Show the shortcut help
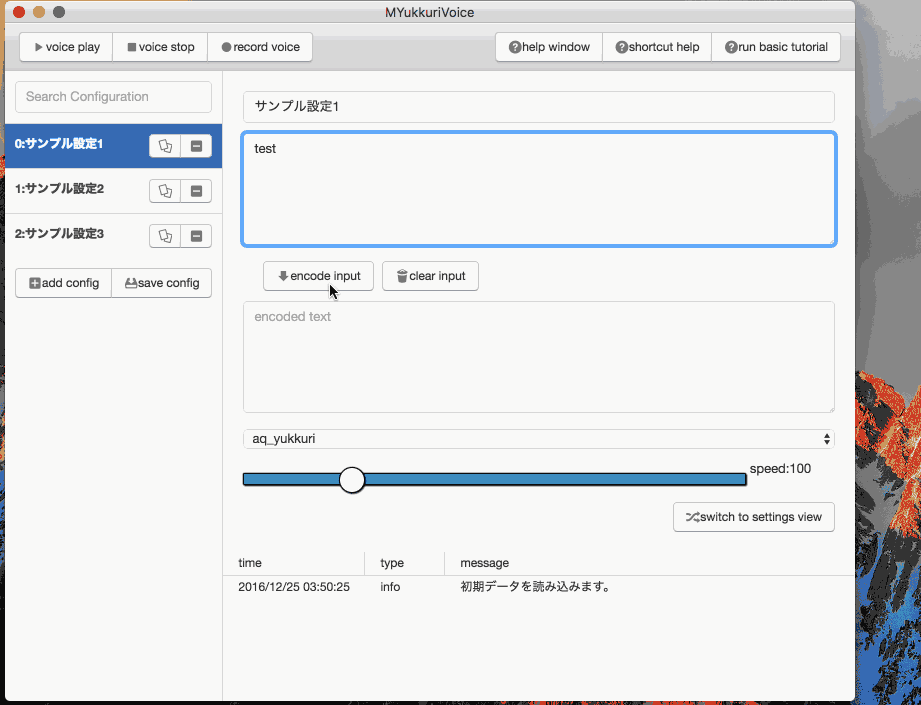This screenshot has height=705, width=921. pyautogui.click(x=657, y=47)
